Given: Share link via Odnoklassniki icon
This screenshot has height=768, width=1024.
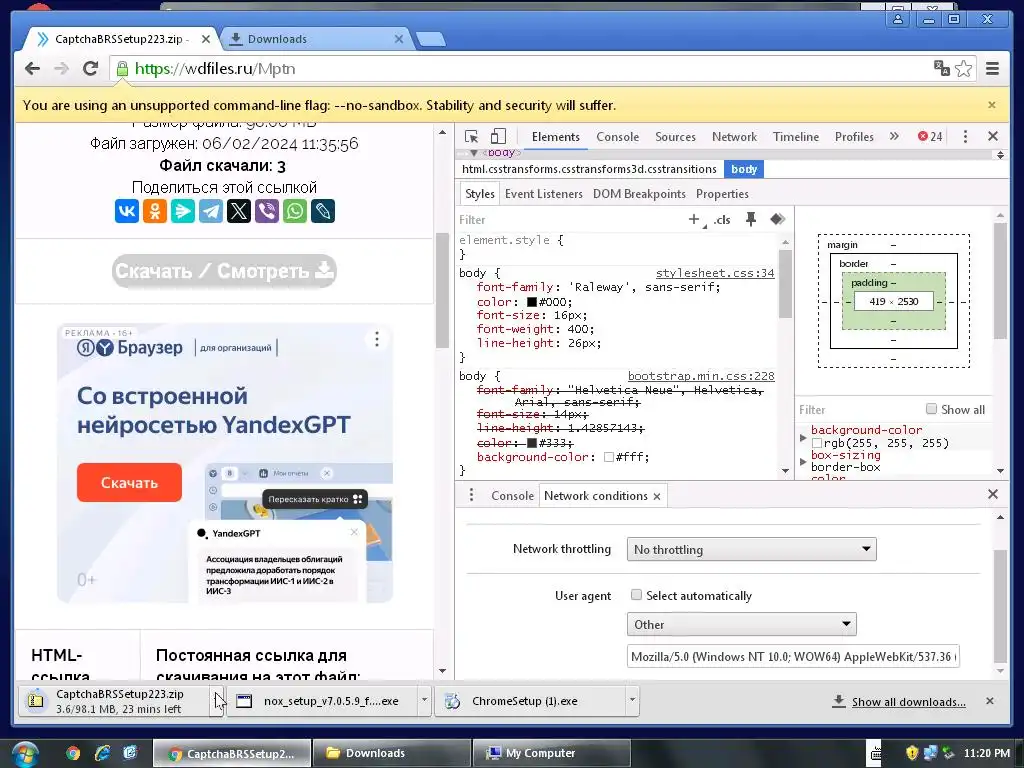Looking at the screenshot, I should [155, 211].
